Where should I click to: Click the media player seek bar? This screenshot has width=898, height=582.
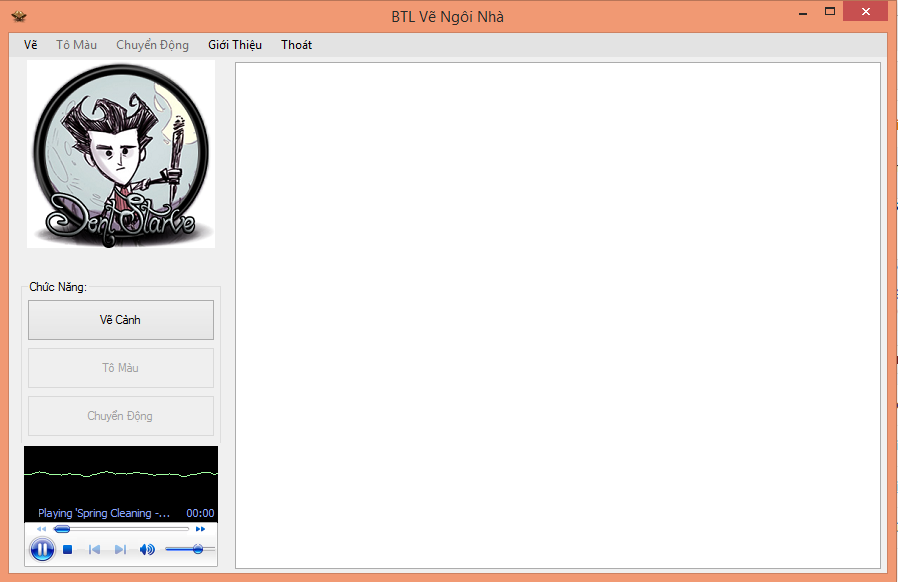(121, 529)
